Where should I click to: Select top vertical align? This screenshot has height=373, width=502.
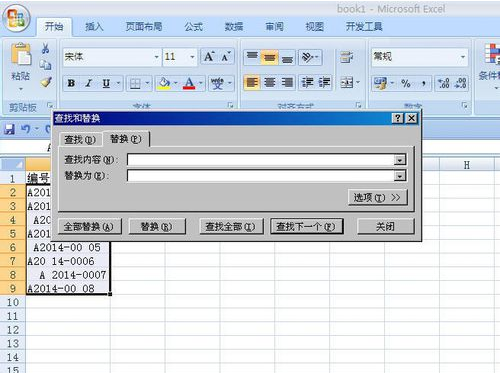pos(252,57)
